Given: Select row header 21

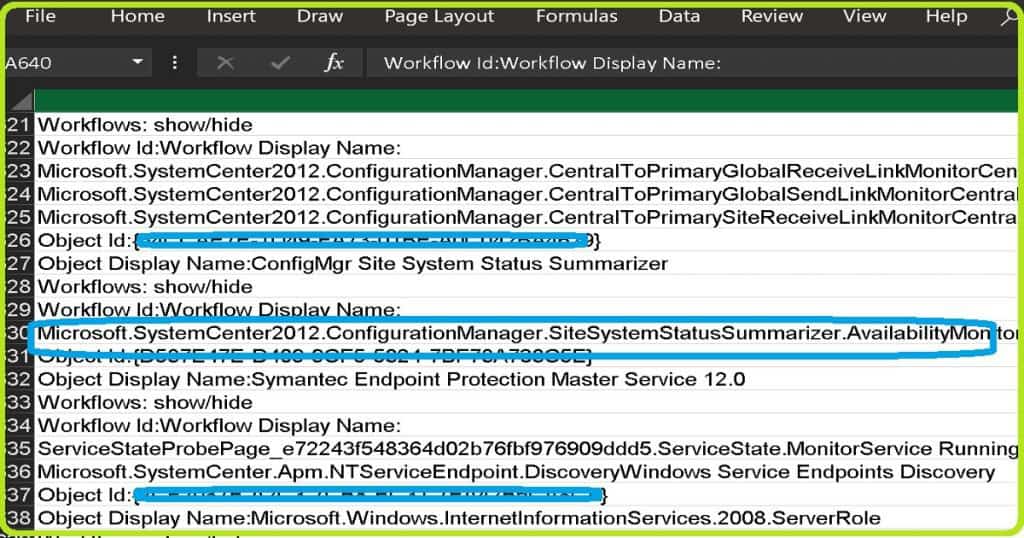Looking at the screenshot, I should 20,125.
